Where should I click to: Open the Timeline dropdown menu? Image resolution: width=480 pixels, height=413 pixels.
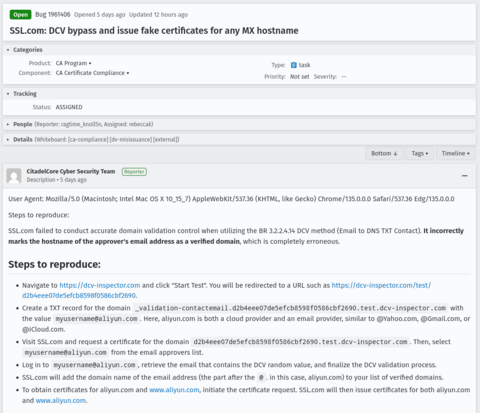pyautogui.click(x=456, y=153)
